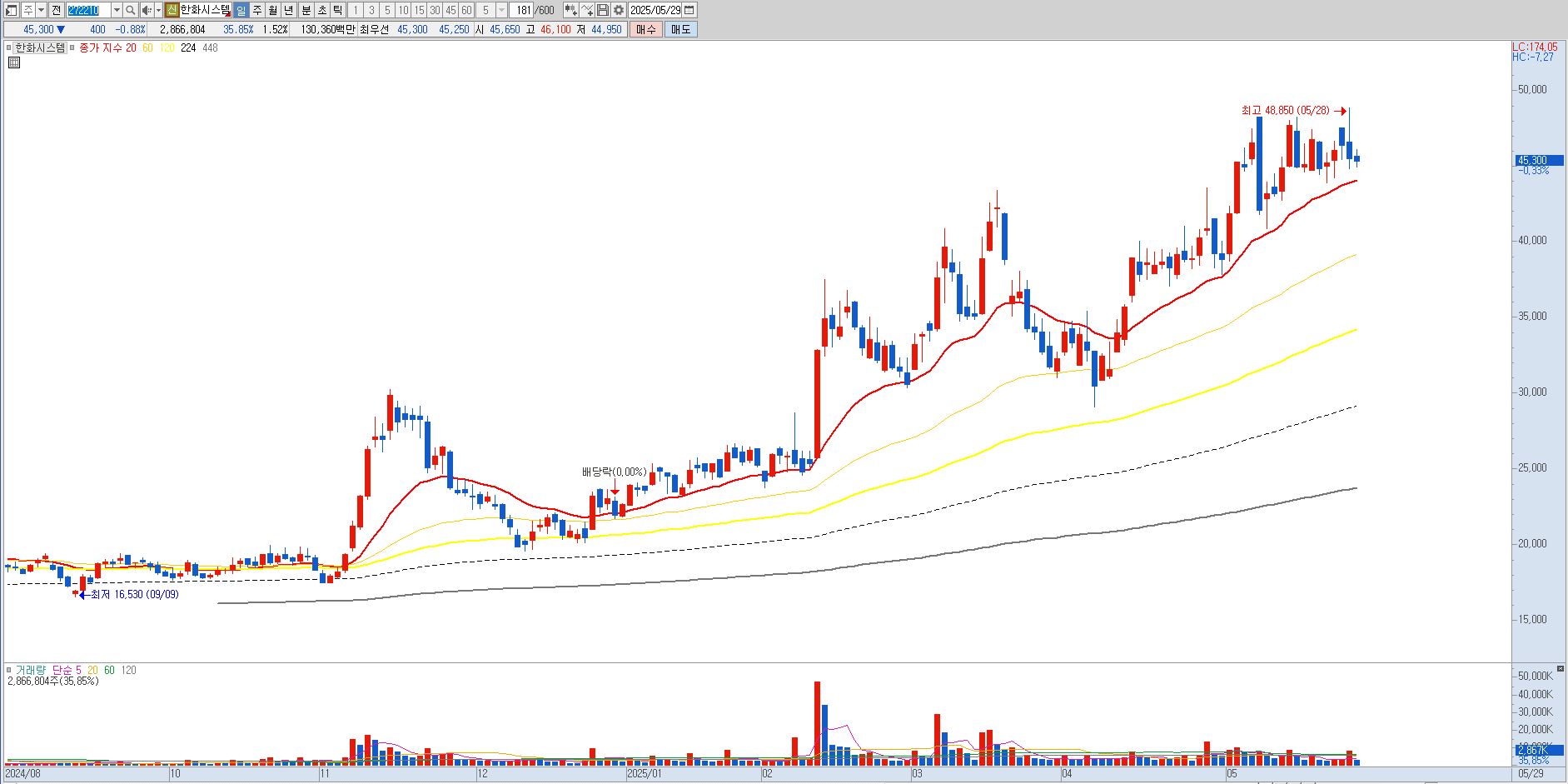Expand the interval value 5 dropdown
The height and width of the screenshot is (784, 1568).
pyautogui.click(x=501, y=10)
